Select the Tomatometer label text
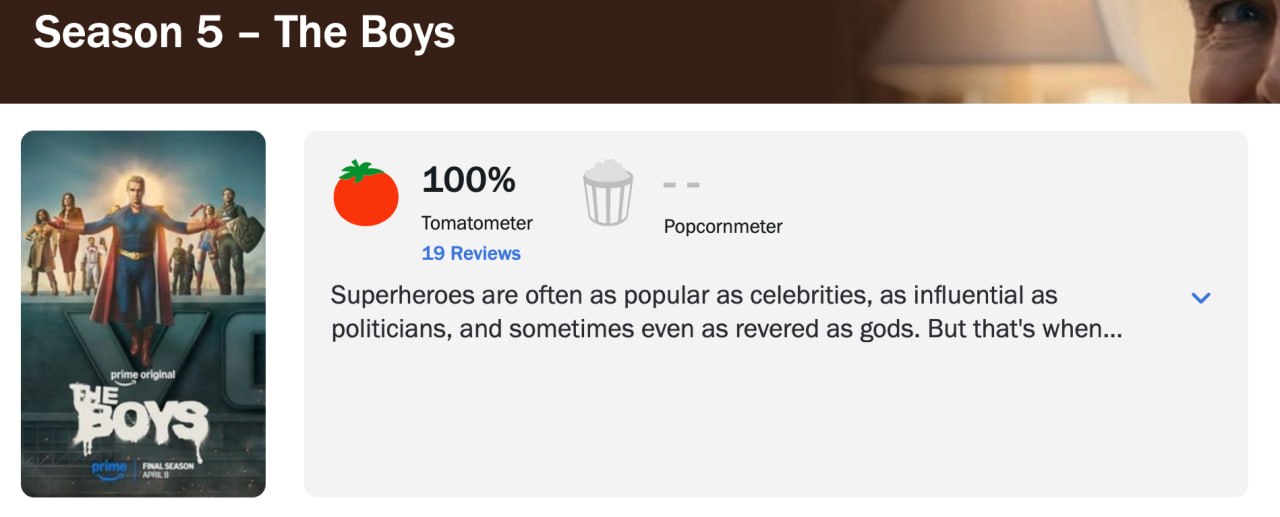This screenshot has height=517, width=1280. pos(477,223)
